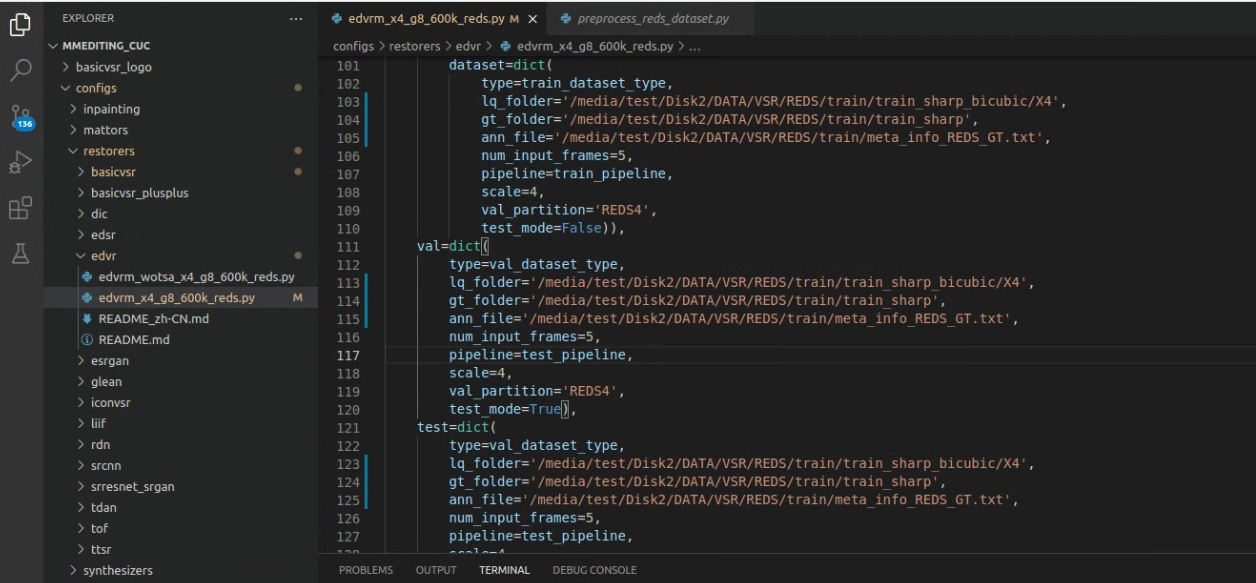Screen dimensions: 1256x583
Task: Click 'restorers' in the breadcrumb path
Action: click(414, 46)
